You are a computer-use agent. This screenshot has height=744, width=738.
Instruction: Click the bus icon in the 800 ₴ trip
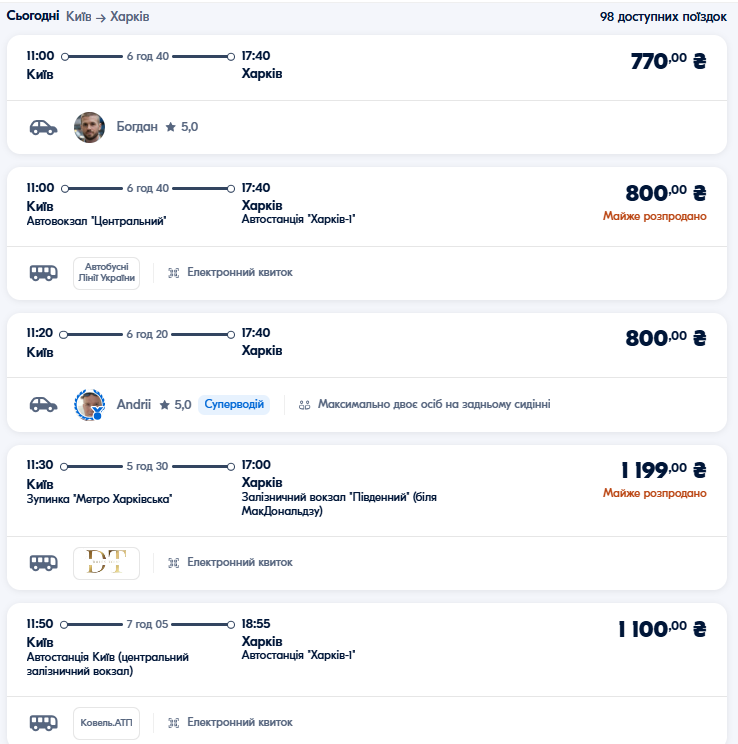[x=43, y=272]
